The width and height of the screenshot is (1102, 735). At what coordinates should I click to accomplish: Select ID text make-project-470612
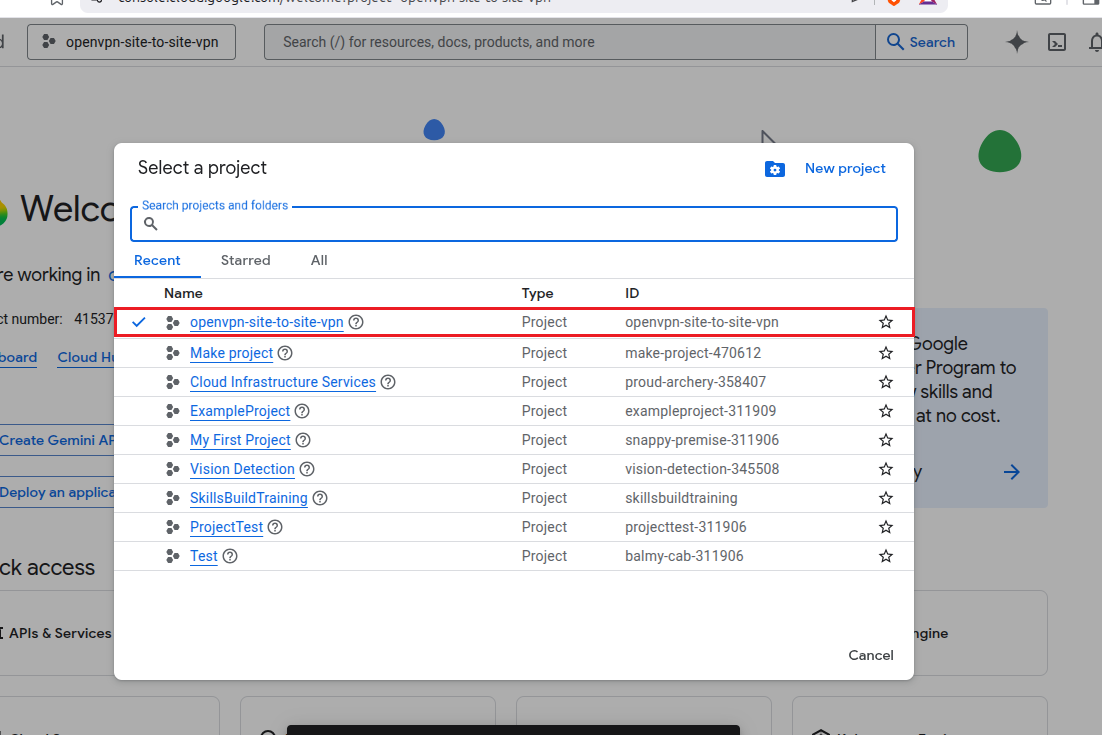(693, 353)
